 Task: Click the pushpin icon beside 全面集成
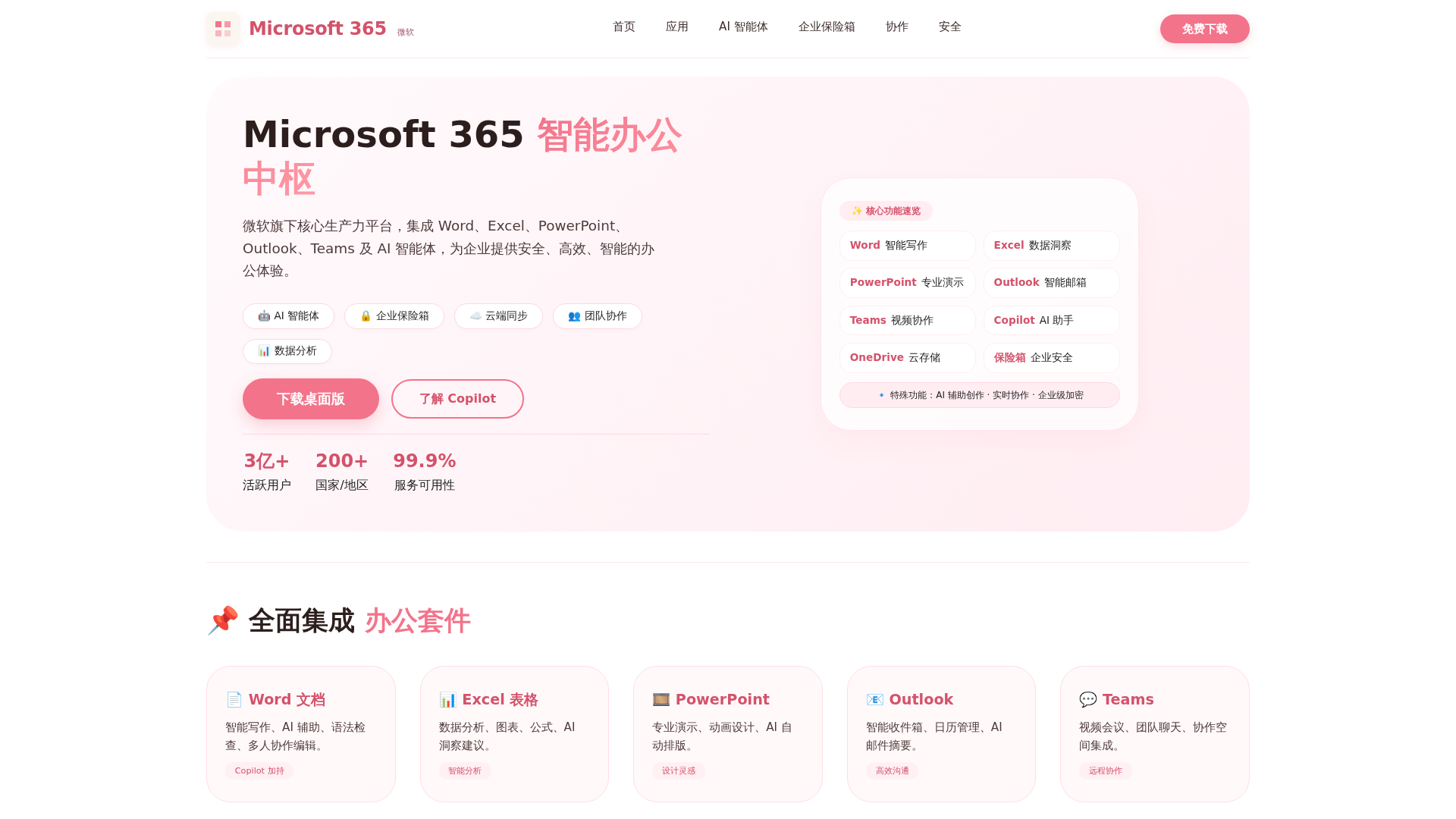click(223, 620)
